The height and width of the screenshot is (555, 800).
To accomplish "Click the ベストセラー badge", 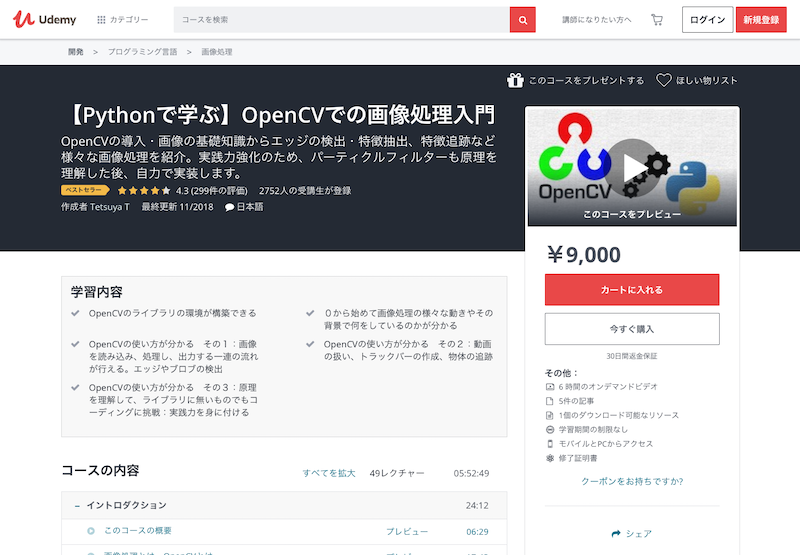I will [85, 190].
